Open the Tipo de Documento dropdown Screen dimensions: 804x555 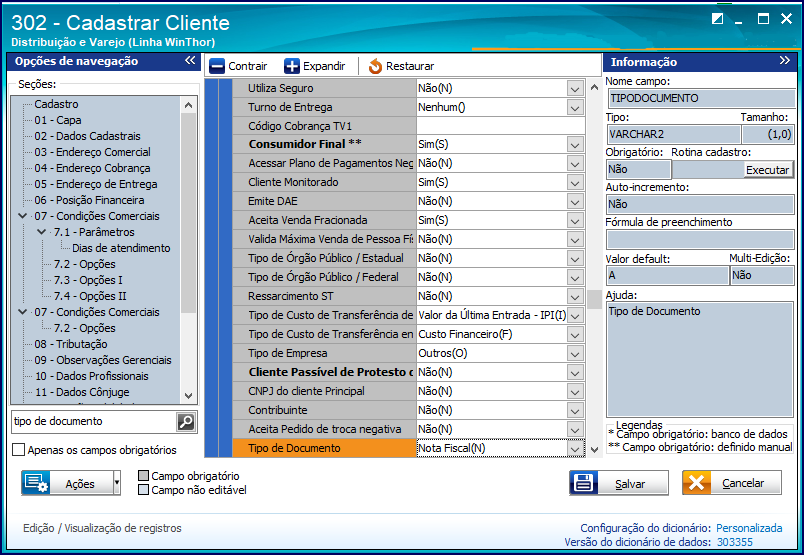575,448
